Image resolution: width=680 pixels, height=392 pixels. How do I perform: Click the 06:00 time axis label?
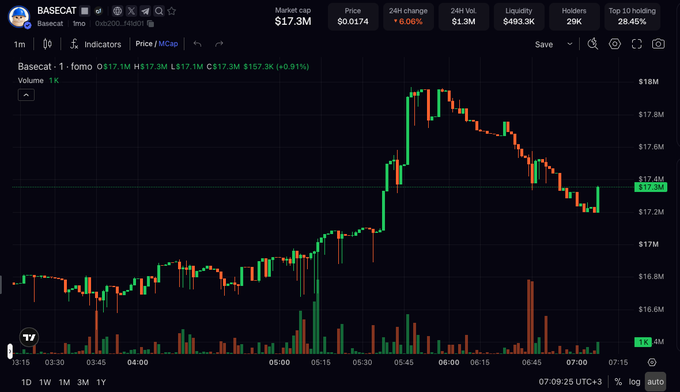coord(448,362)
